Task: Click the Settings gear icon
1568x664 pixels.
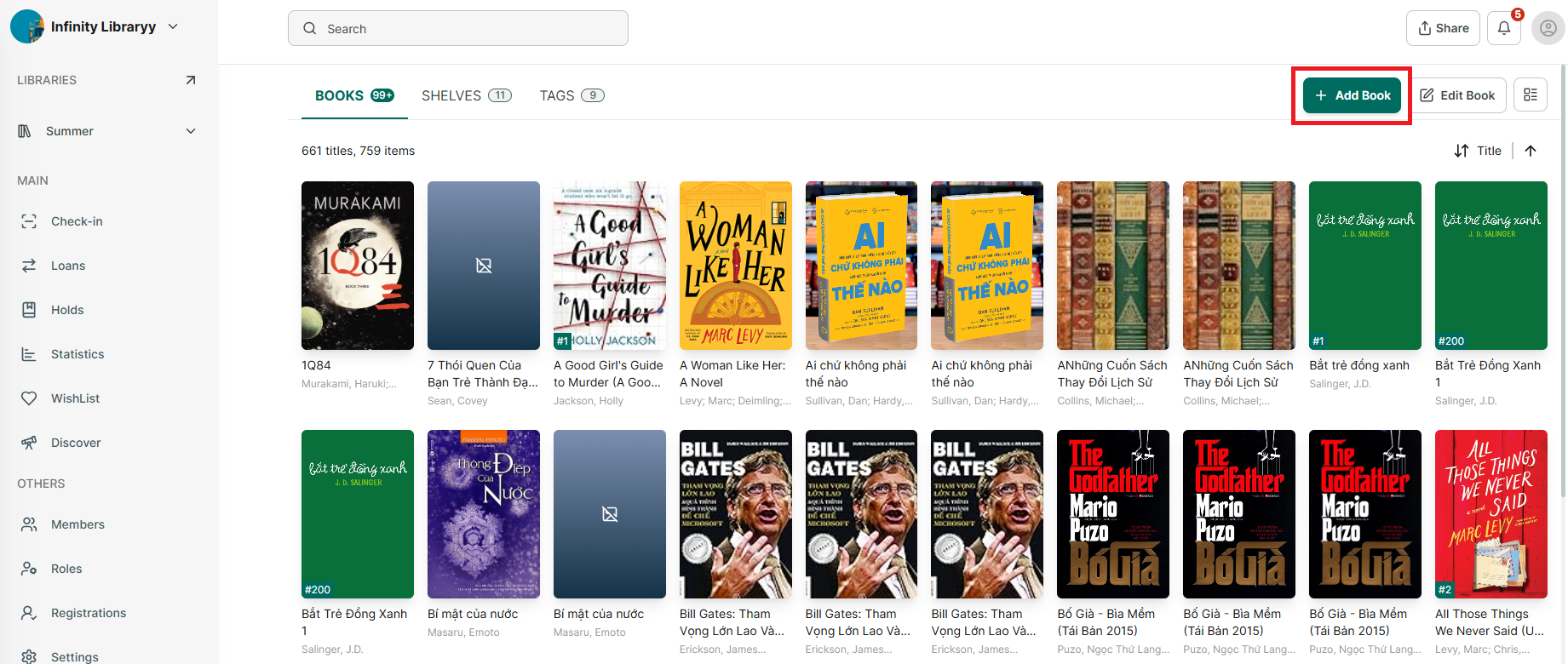Action: 29,656
